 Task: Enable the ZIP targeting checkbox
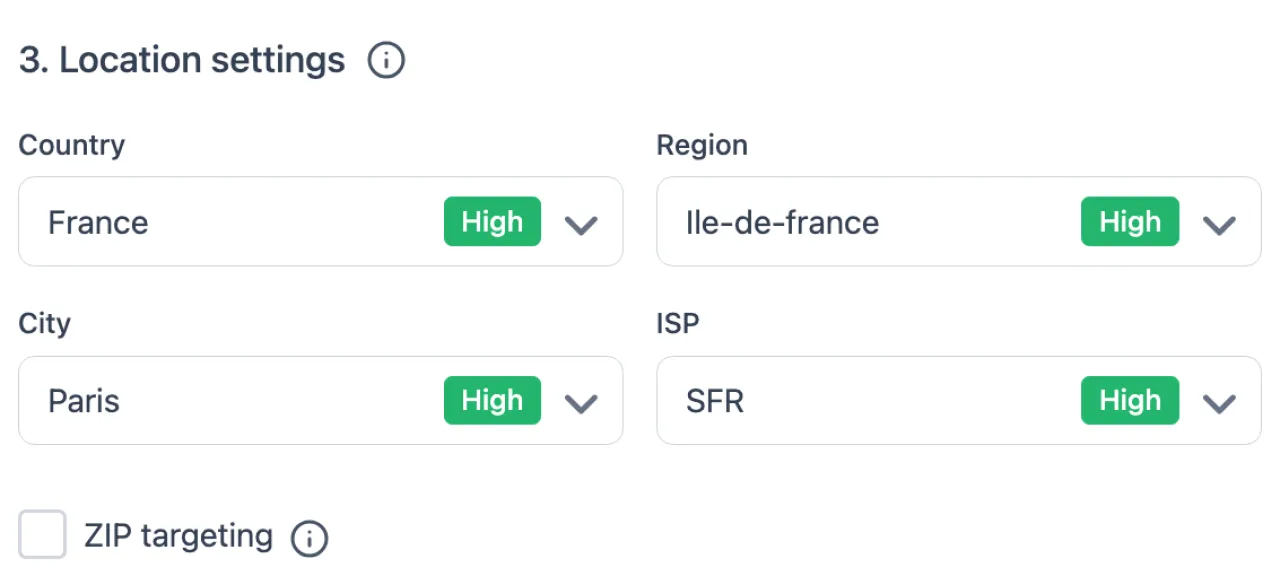tap(43, 534)
